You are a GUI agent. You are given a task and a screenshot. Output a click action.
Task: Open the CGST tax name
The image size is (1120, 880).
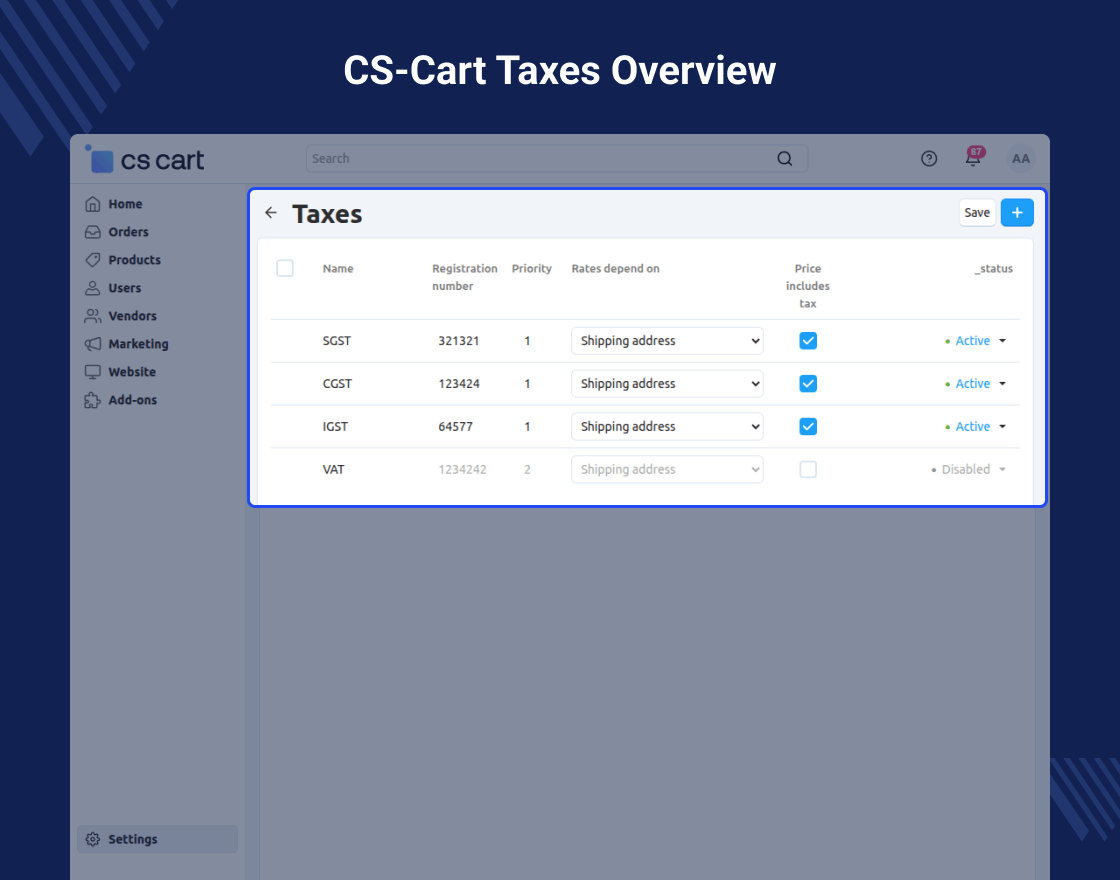click(x=337, y=384)
